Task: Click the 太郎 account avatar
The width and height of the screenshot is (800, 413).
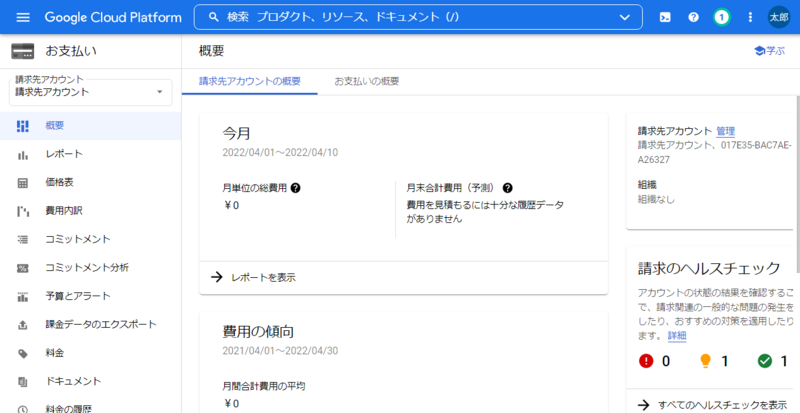Action: (x=779, y=18)
